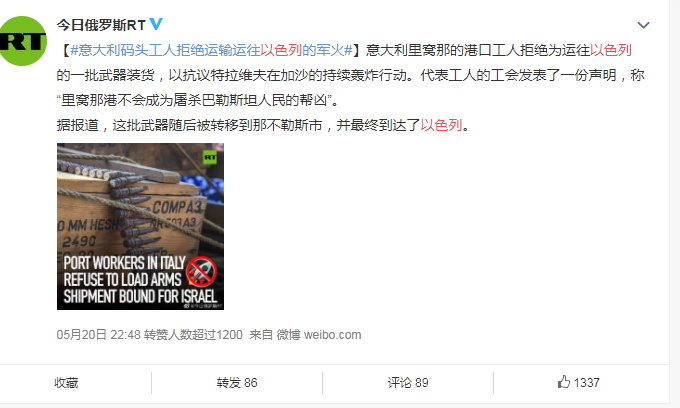Open the post options chevron menu
This screenshot has width=680, height=408.
[643, 25]
